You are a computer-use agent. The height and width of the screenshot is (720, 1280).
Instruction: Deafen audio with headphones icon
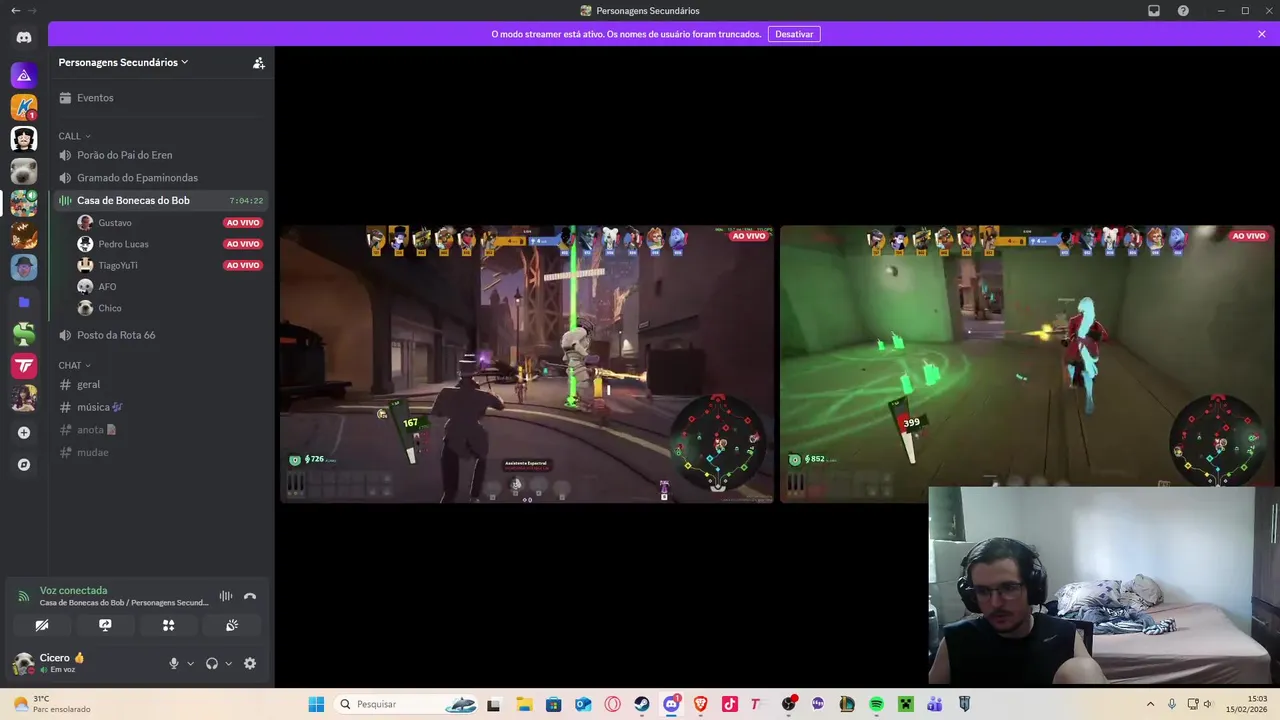[x=212, y=663]
